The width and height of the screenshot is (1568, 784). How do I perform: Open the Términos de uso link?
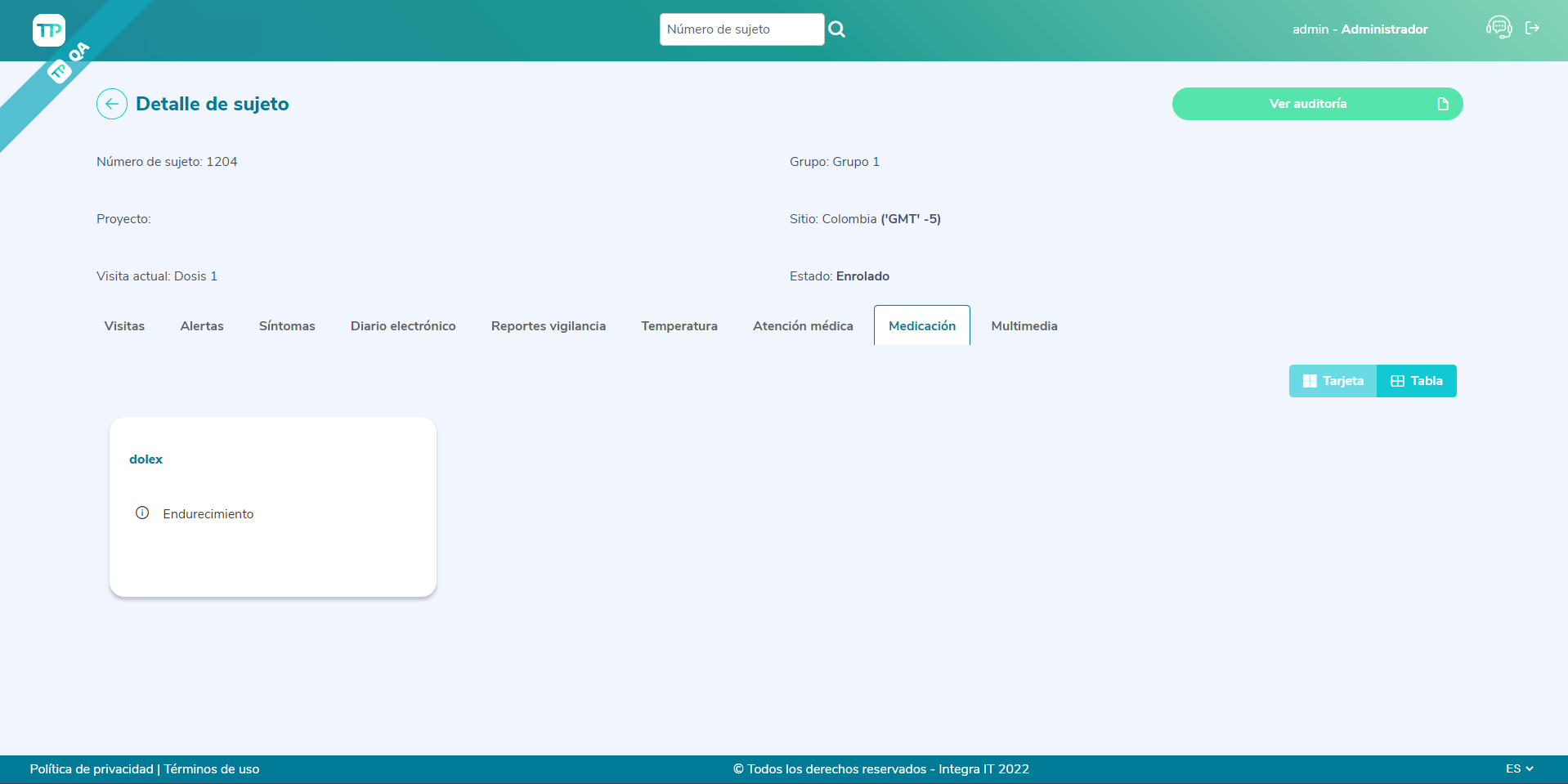tap(212, 769)
